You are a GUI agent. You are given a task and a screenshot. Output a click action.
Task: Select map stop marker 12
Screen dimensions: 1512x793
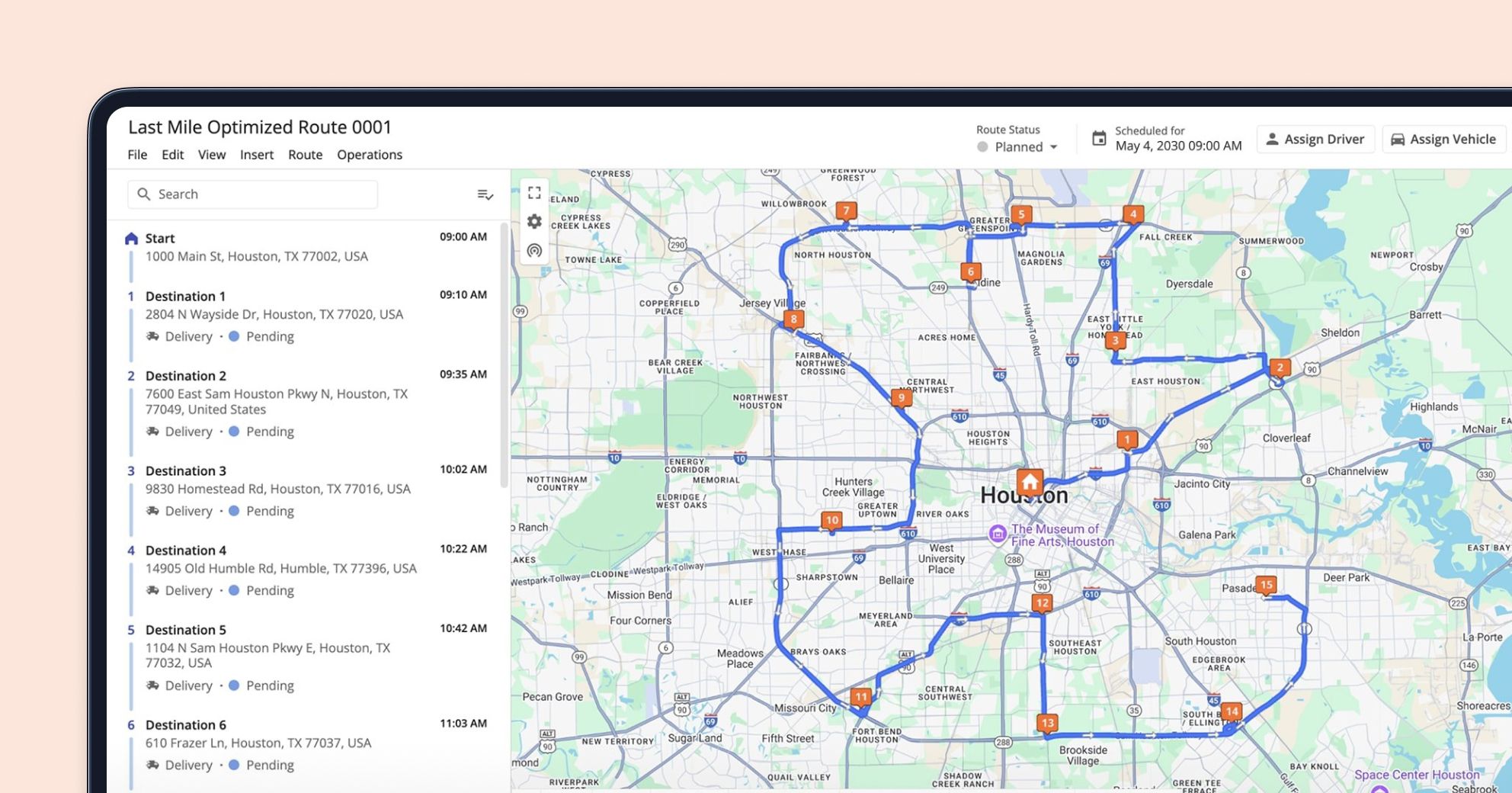[x=1042, y=604]
